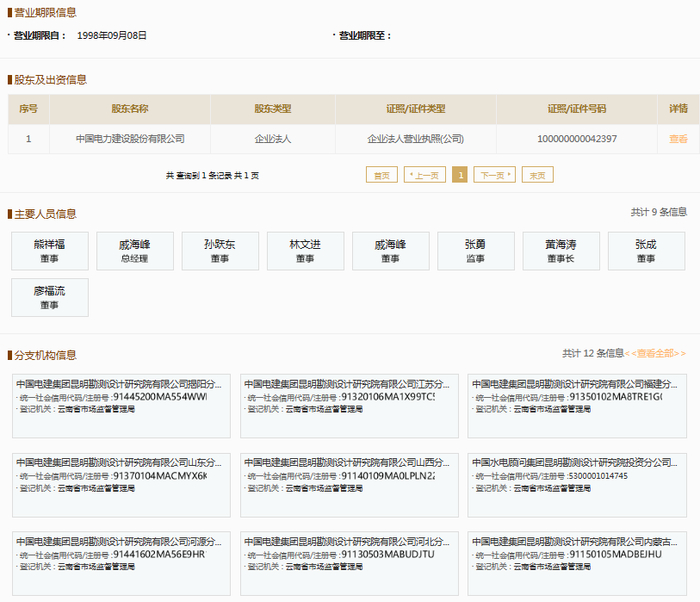This screenshot has width=700, height=602.
Task: Select person card 林文进 董事
Action: point(305,251)
